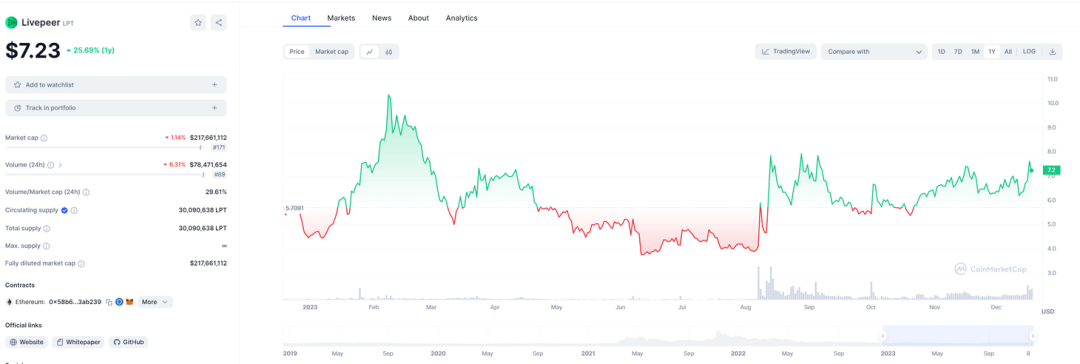1080x364 pixels.
Task: Click Market cap info icon
Action: click(44, 138)
